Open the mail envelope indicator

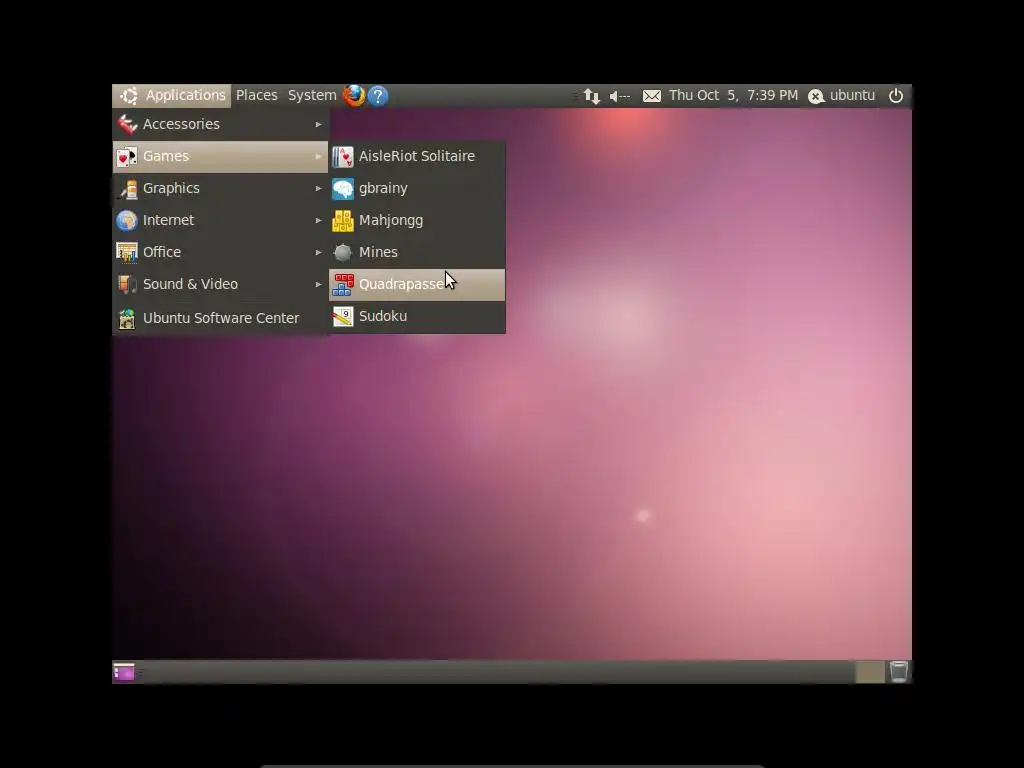[652, 96]
